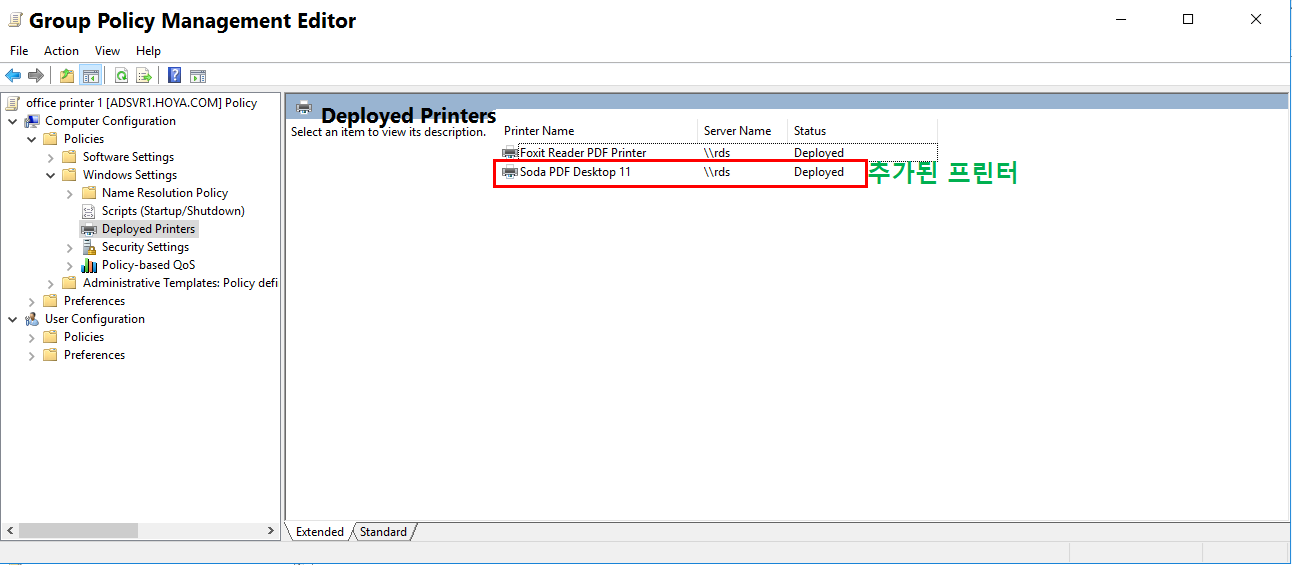1292x565 pixels.
Task: Click tree pane scrollbar left arrow
Action: pyautogui.click(x=10, y=531)
